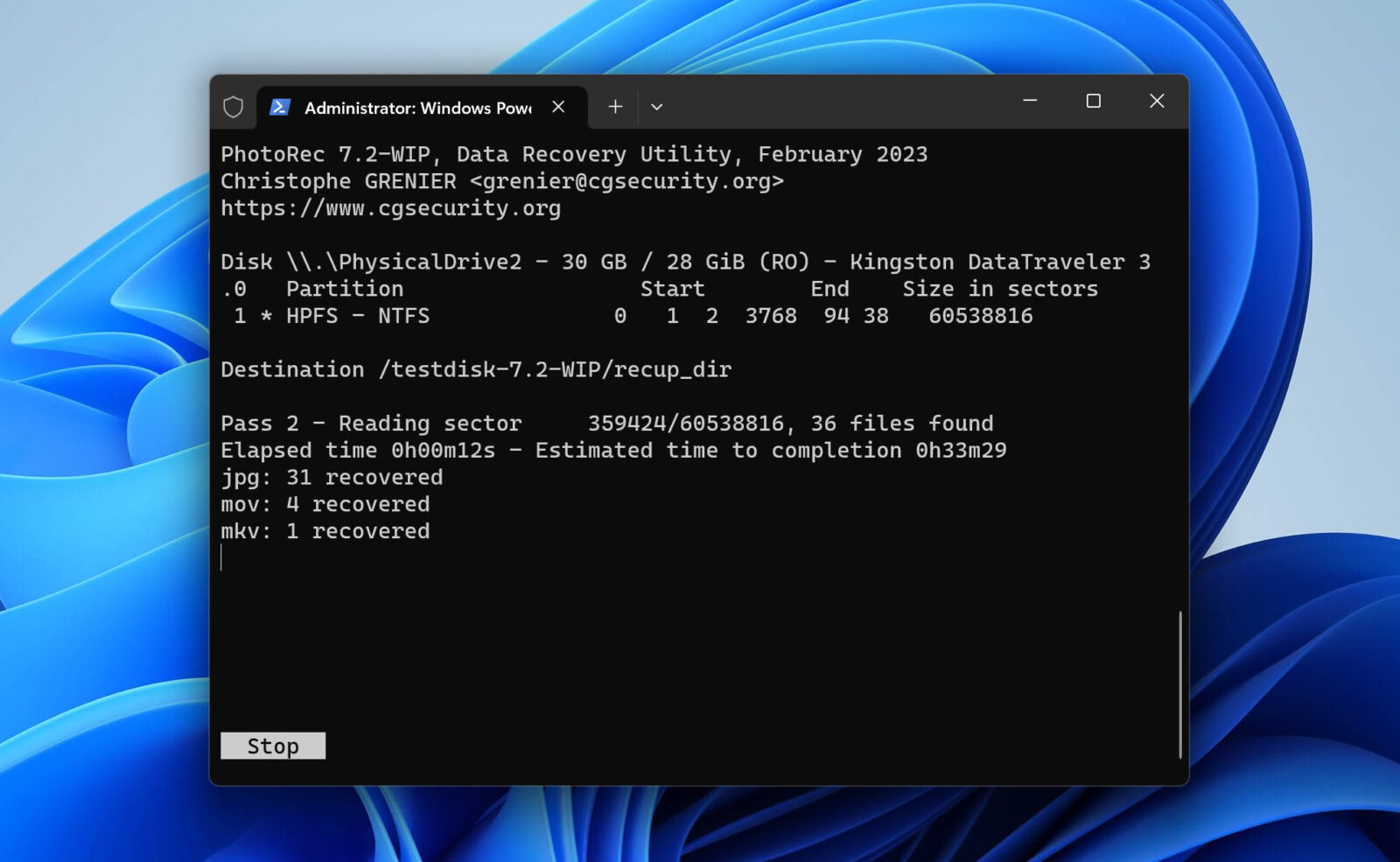This screenshot has height=862, width=1400.
Task: Close the Administrator PowerShell tab
Action: [558, 106]
